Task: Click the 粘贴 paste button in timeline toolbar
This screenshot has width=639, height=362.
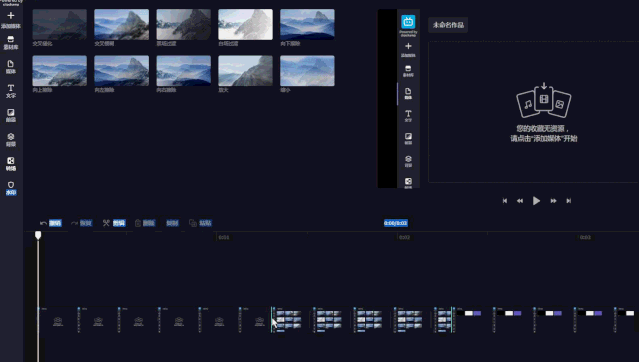Action: pos(200,223)
